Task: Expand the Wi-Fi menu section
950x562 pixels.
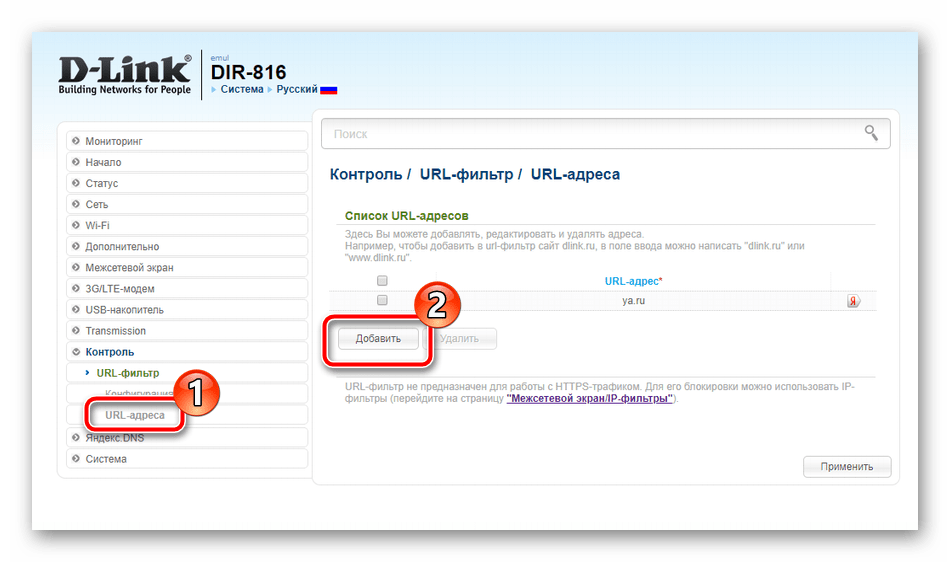Action: point(187,225)
